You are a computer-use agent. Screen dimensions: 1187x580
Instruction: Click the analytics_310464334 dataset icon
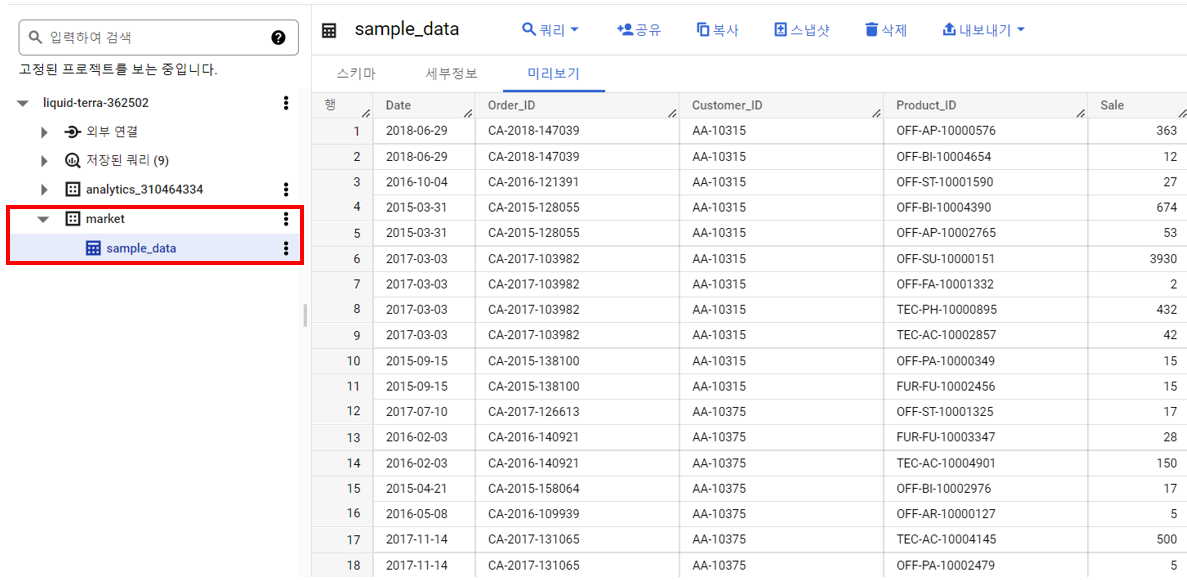[72, 189]
